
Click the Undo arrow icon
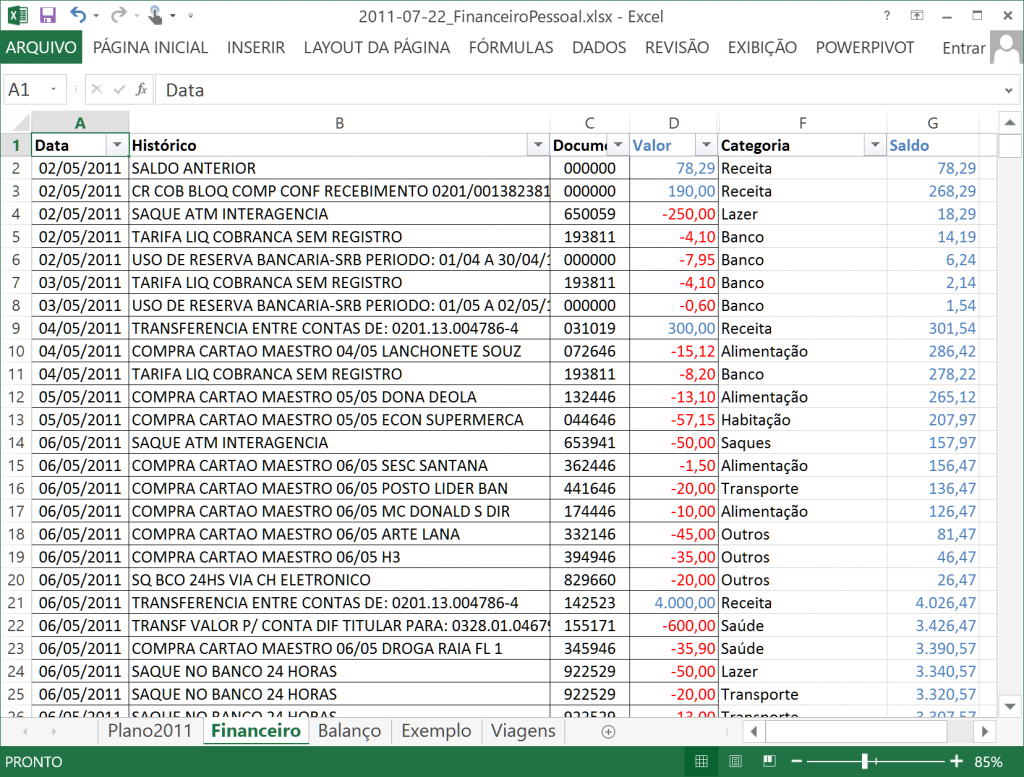click(x=78, y=15)
